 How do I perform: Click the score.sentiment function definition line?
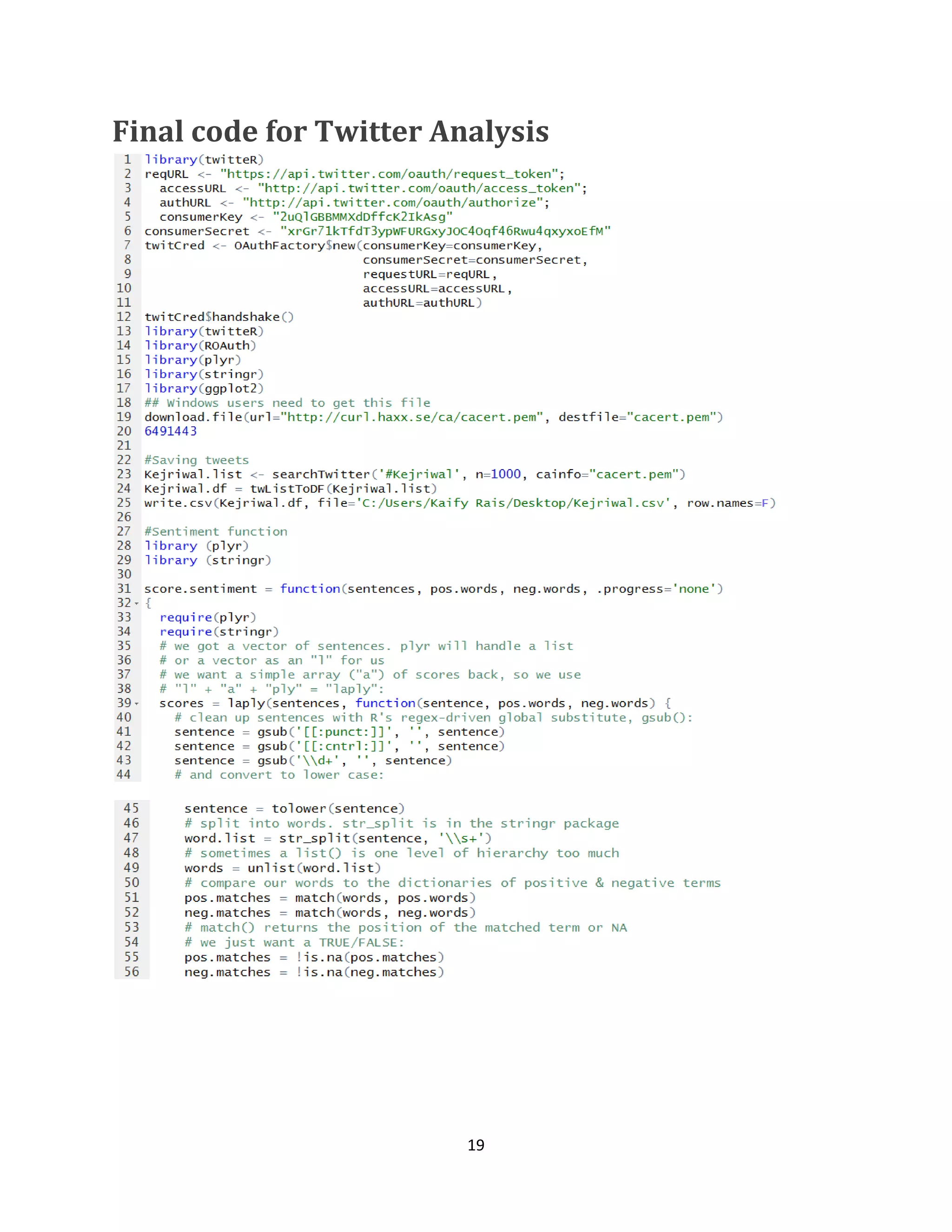pyautogui.click(x=434, y=589)
